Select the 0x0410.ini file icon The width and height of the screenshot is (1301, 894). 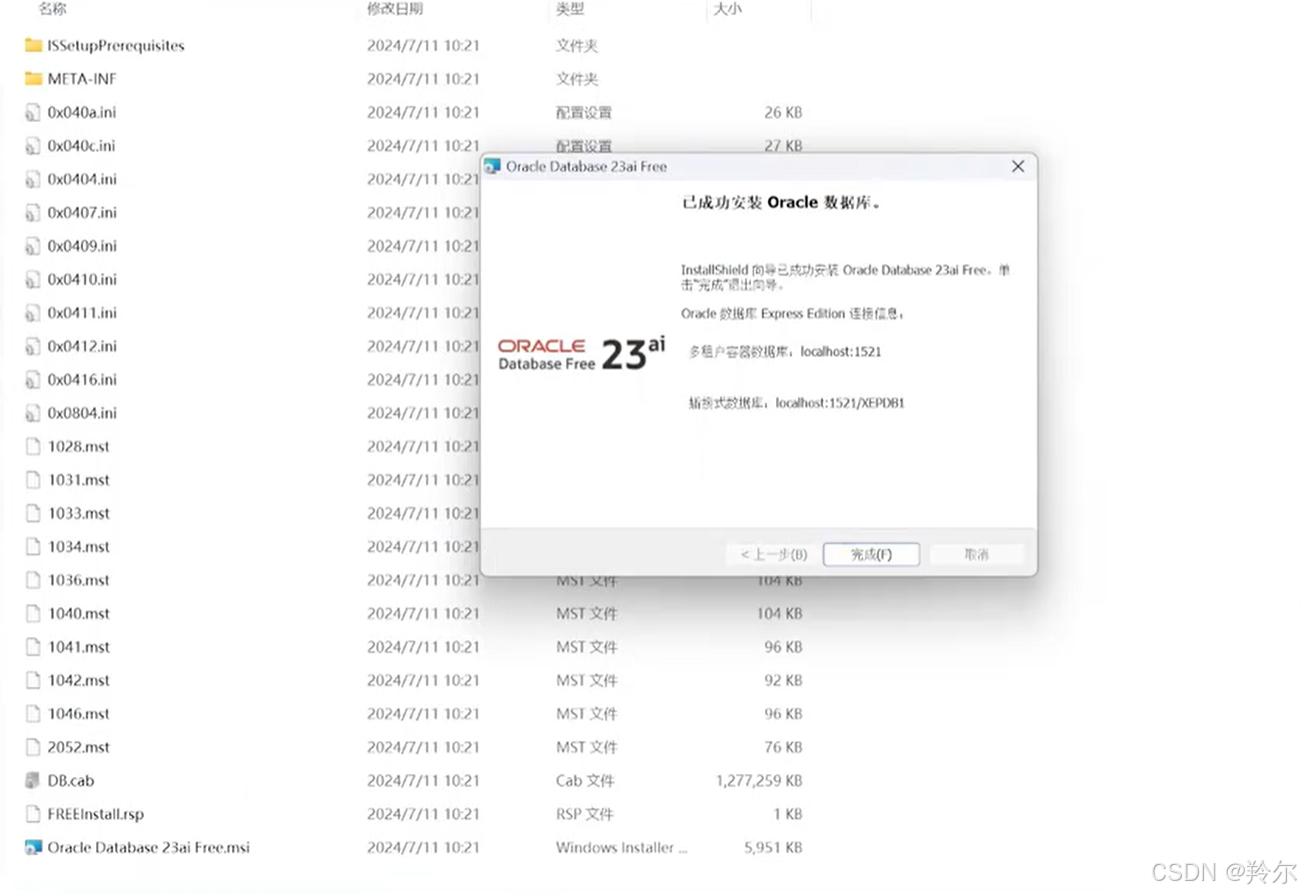pos(33,279)
